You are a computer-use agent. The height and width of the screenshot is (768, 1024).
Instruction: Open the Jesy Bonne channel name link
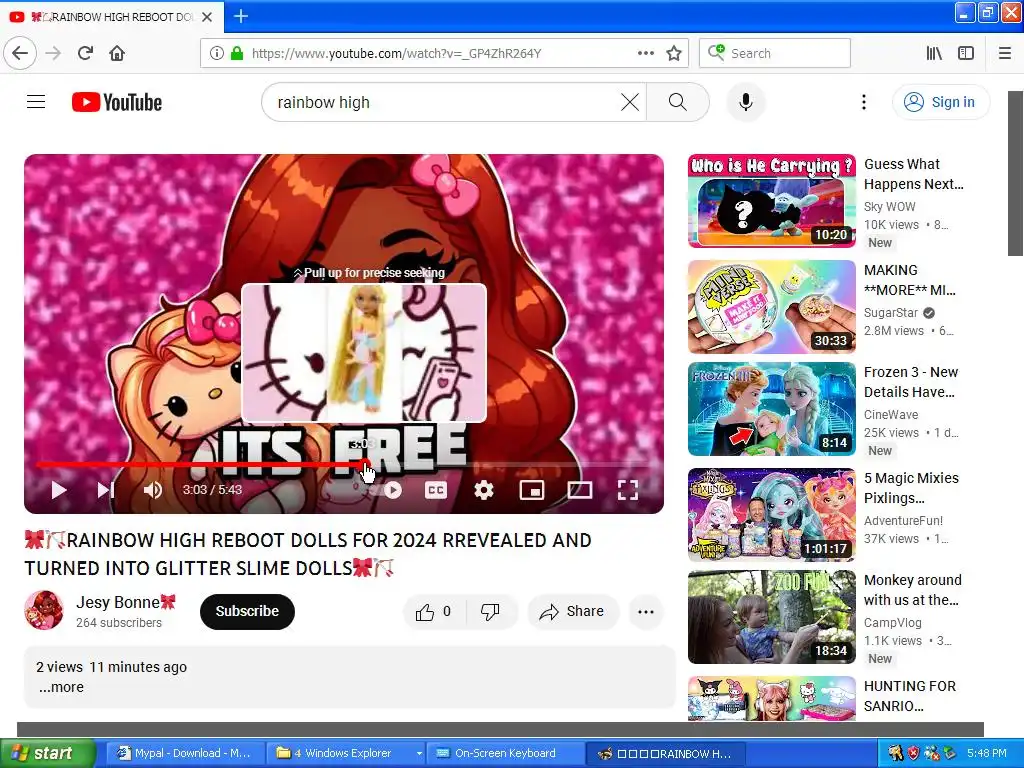(x=126, y=601)
